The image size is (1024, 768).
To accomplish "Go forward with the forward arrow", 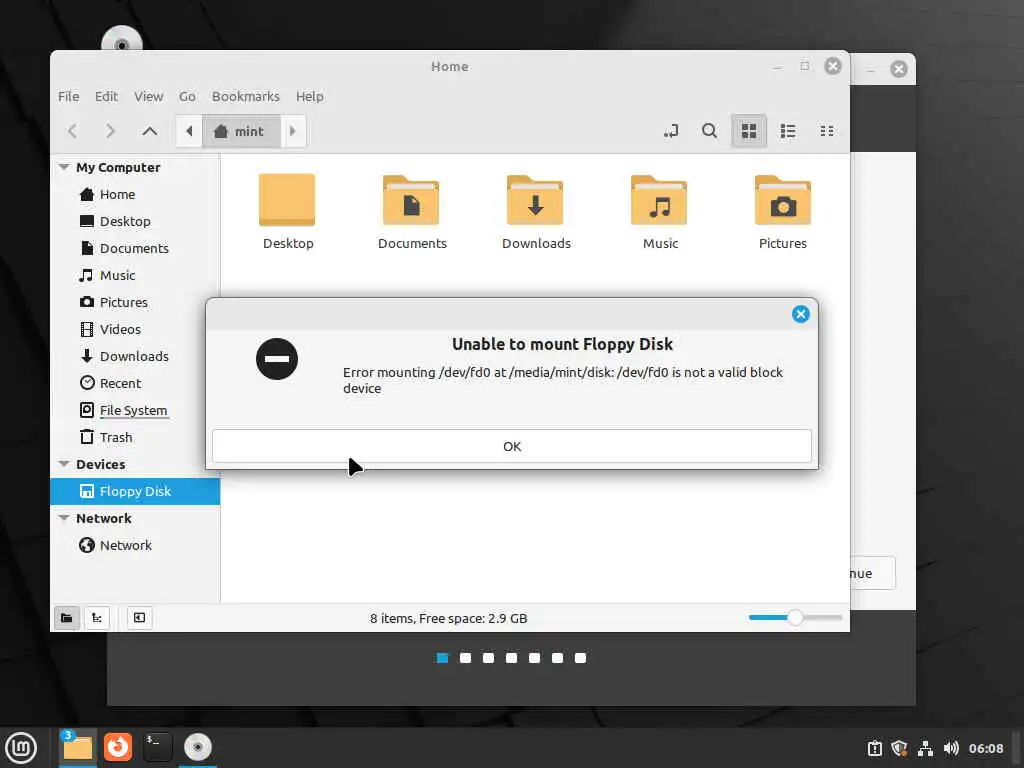I will coord(110,131).
